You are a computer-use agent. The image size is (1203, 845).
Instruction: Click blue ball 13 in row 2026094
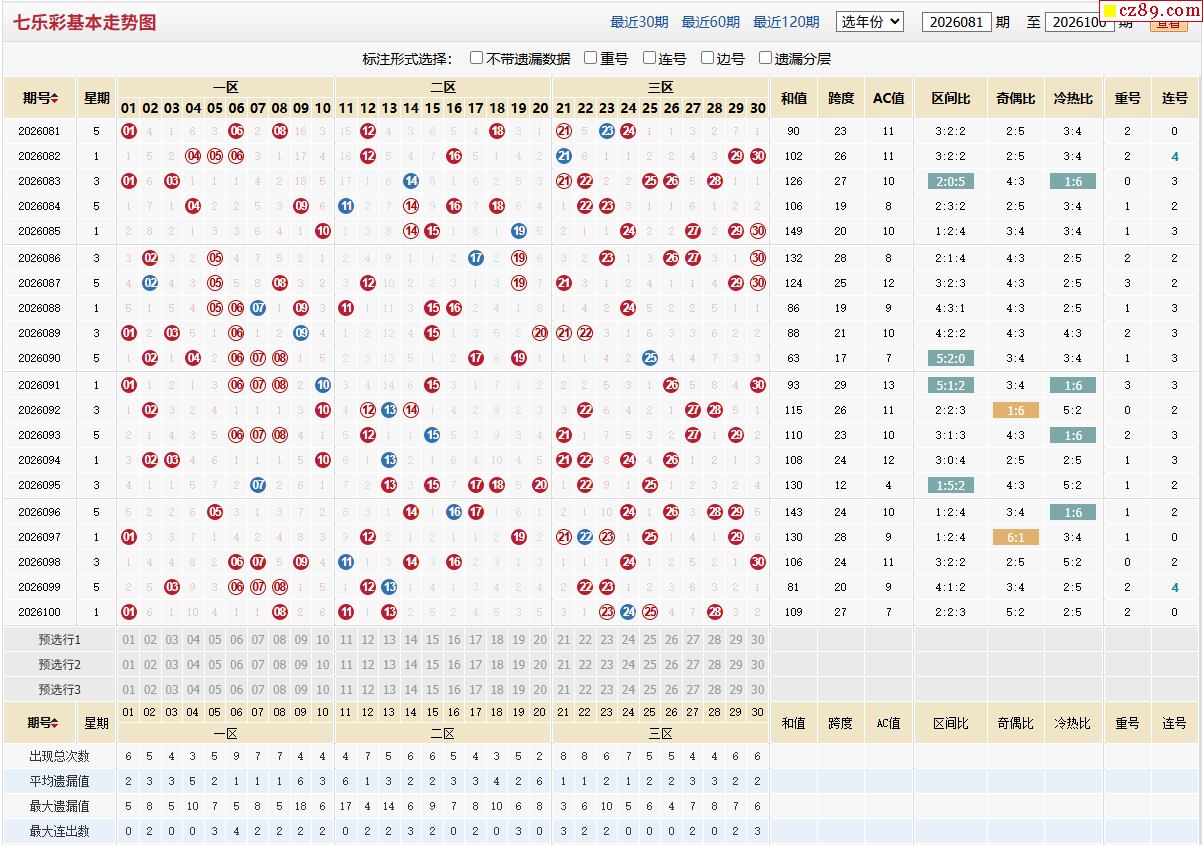389,460
